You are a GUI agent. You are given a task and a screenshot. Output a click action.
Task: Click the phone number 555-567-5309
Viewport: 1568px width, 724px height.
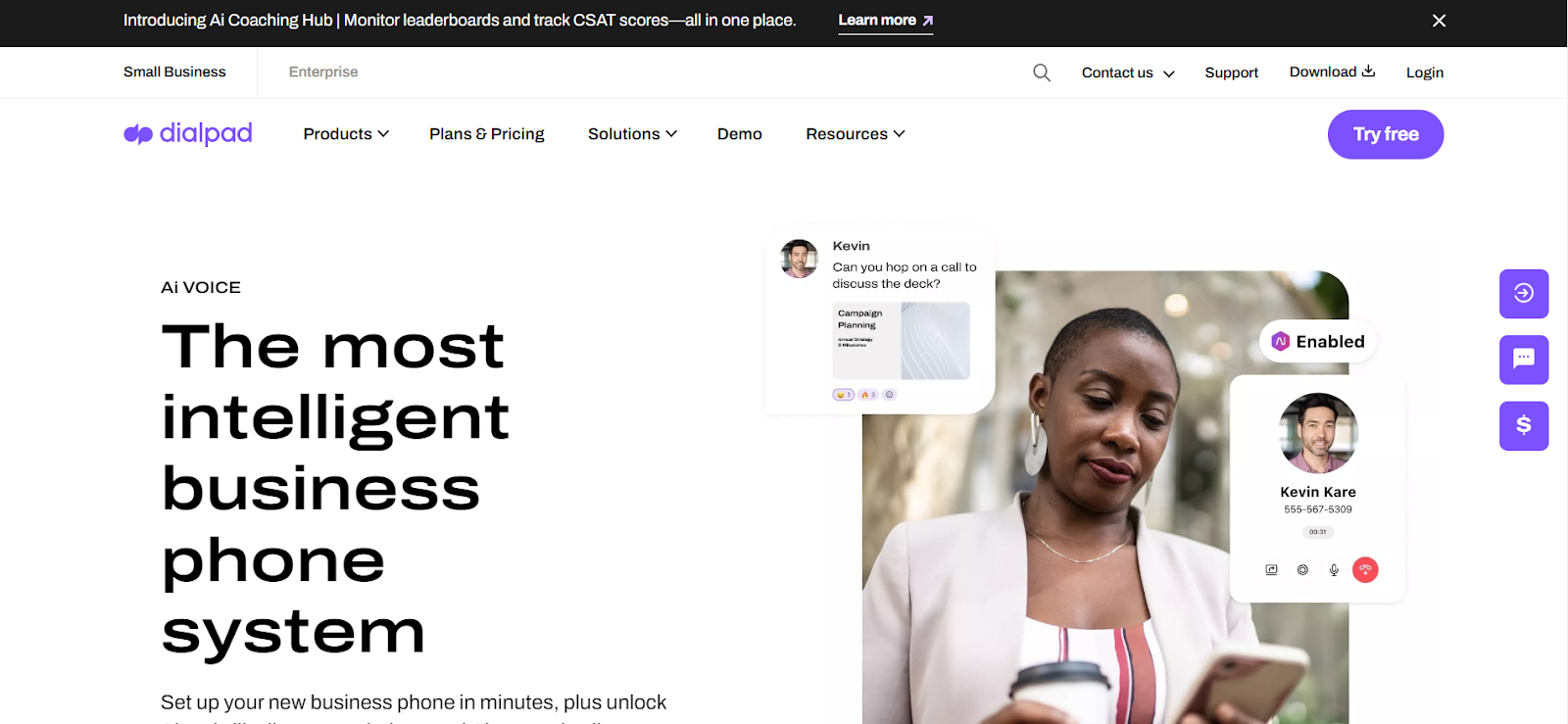click(x=1318, y=509)
